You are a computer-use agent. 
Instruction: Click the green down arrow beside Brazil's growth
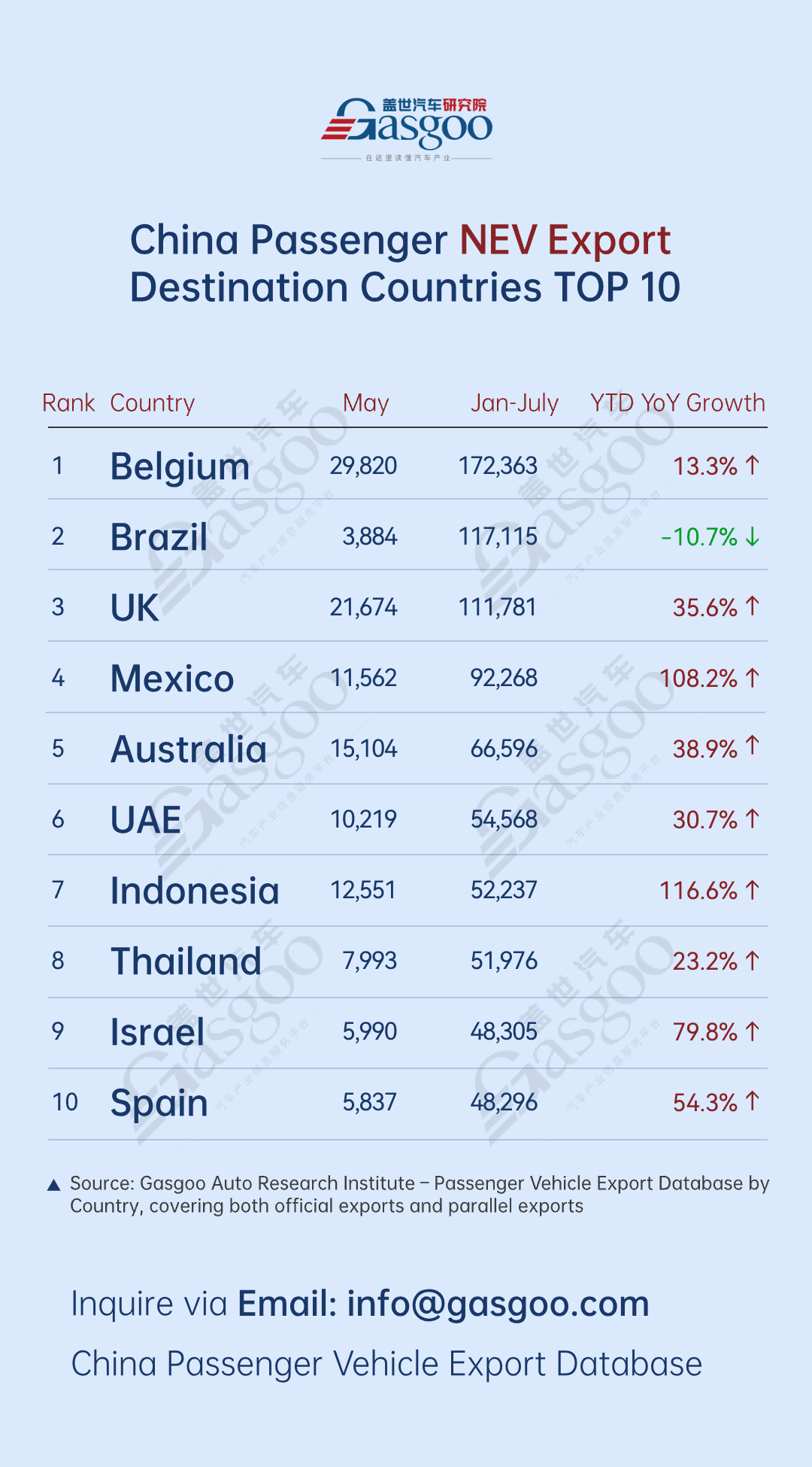click(753, 537)
